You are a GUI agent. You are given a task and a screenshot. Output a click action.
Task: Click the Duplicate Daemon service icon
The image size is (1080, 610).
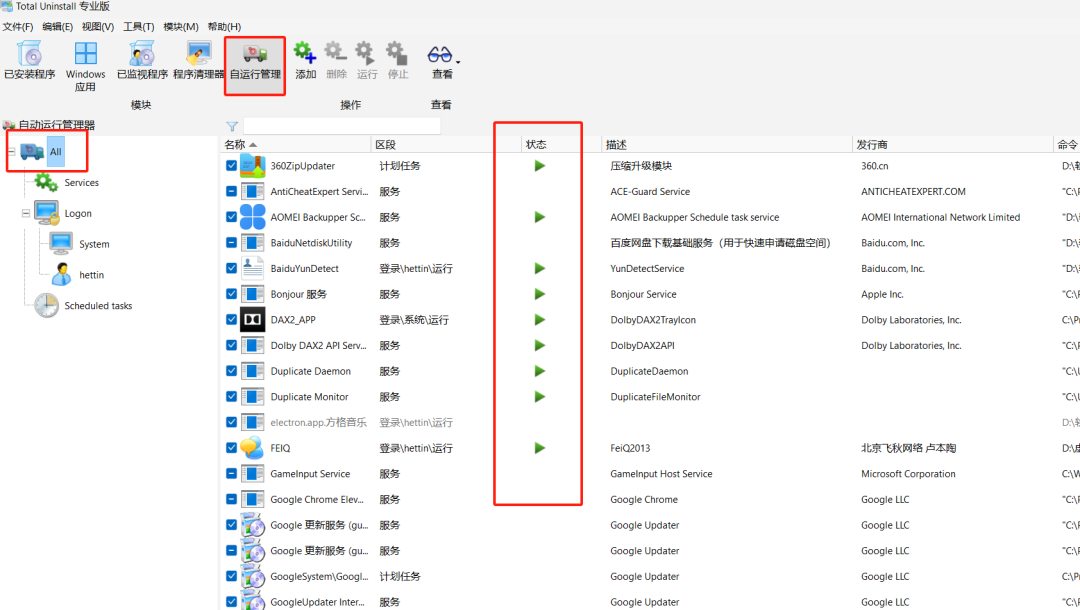pos(253,371)
